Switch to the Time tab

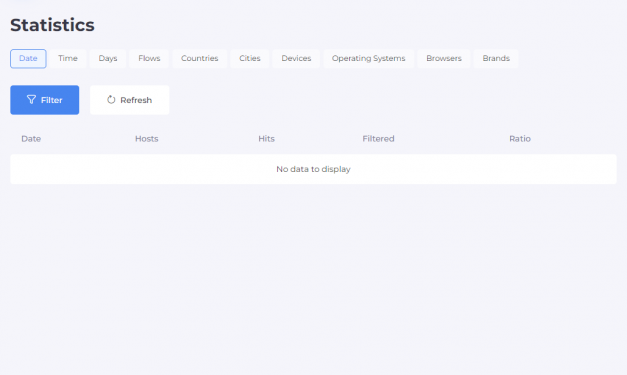click(x=68, y=58)
